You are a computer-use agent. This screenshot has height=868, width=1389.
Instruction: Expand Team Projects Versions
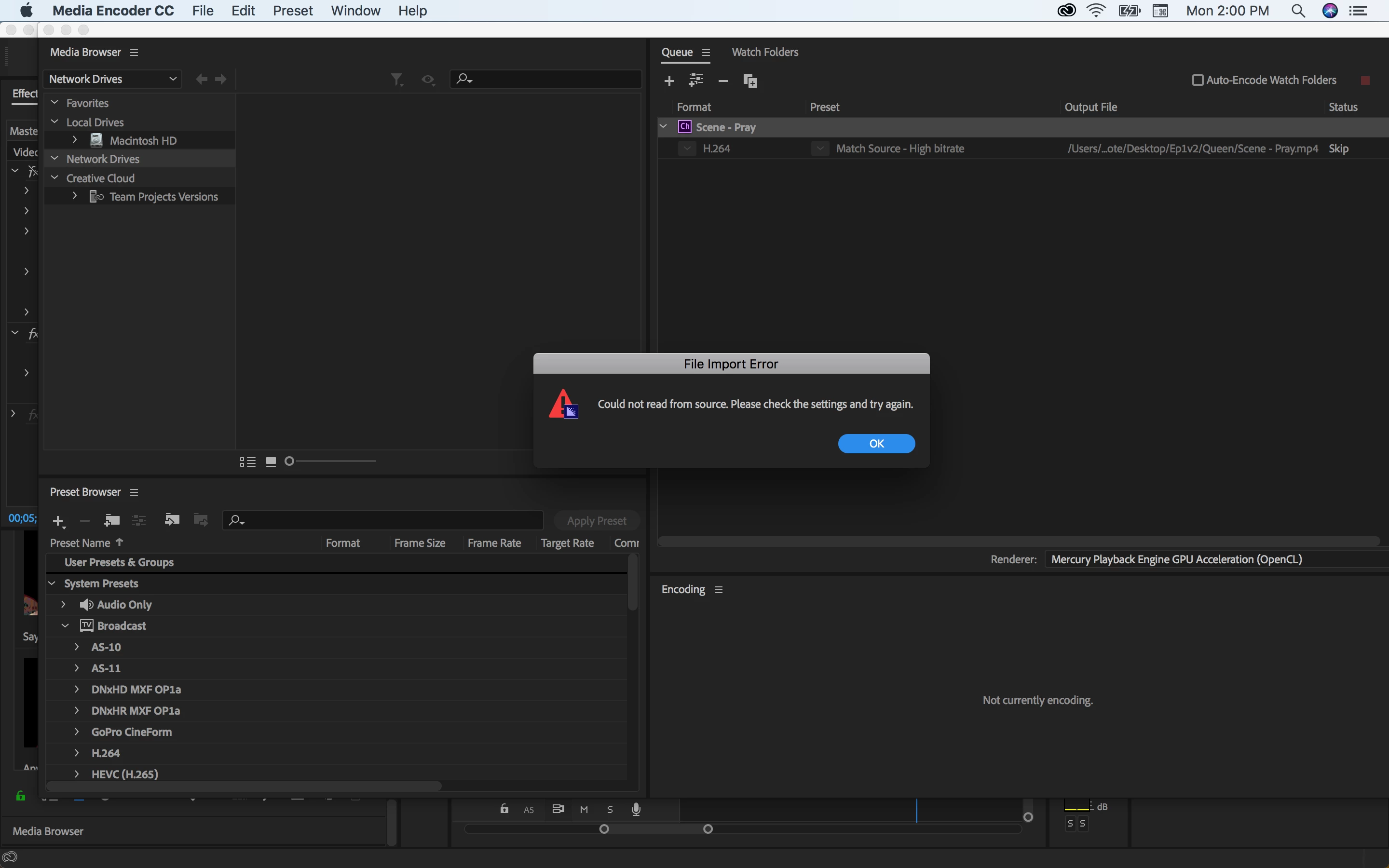75,196
